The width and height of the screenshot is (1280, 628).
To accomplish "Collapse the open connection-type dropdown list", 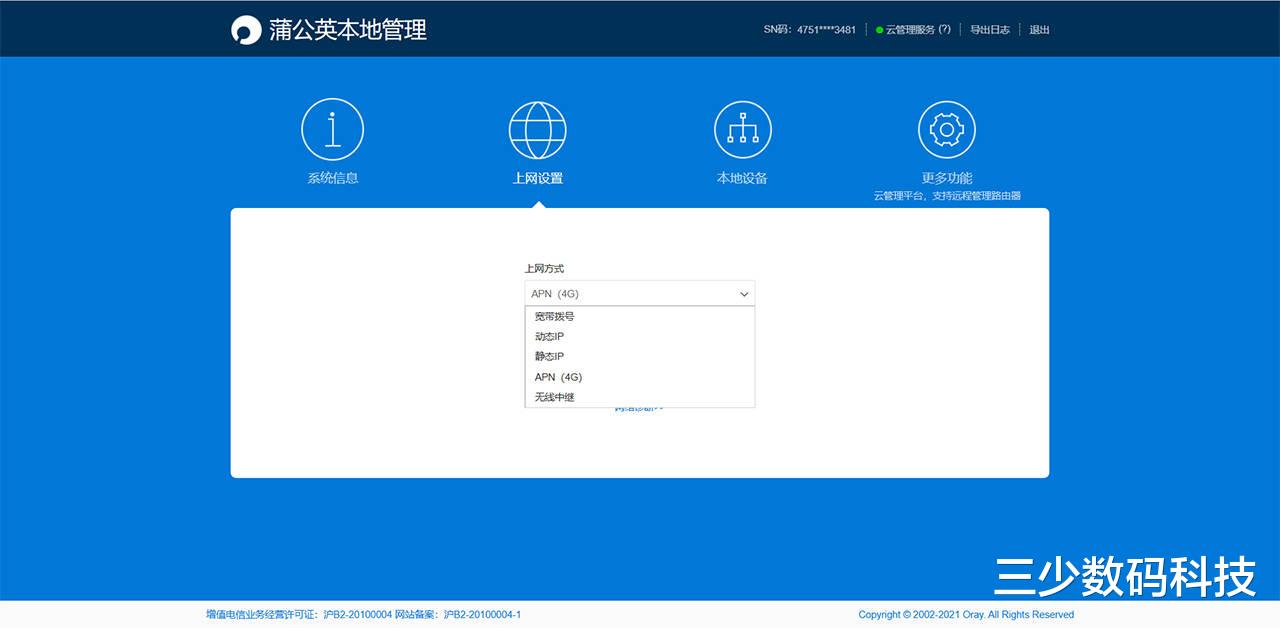I will 743,294.
